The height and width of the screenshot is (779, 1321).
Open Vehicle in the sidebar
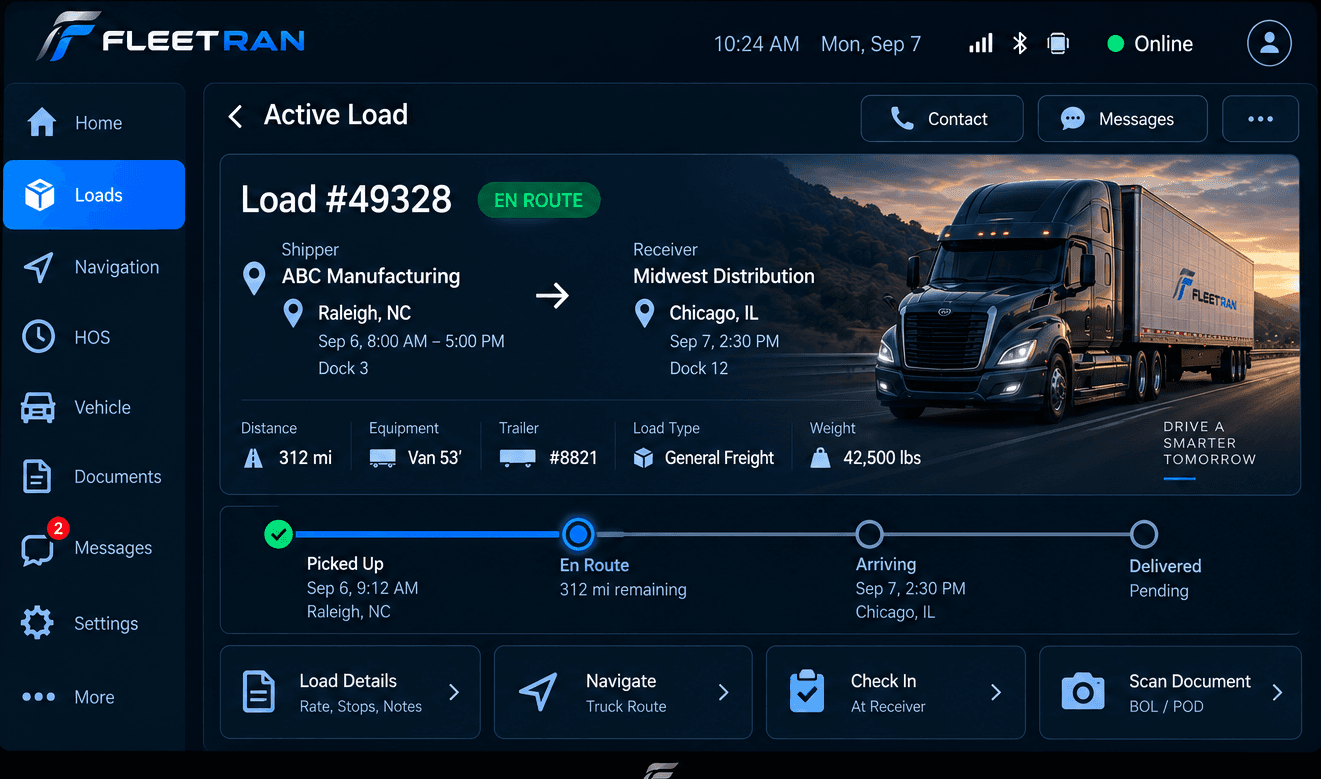(94, 407)
